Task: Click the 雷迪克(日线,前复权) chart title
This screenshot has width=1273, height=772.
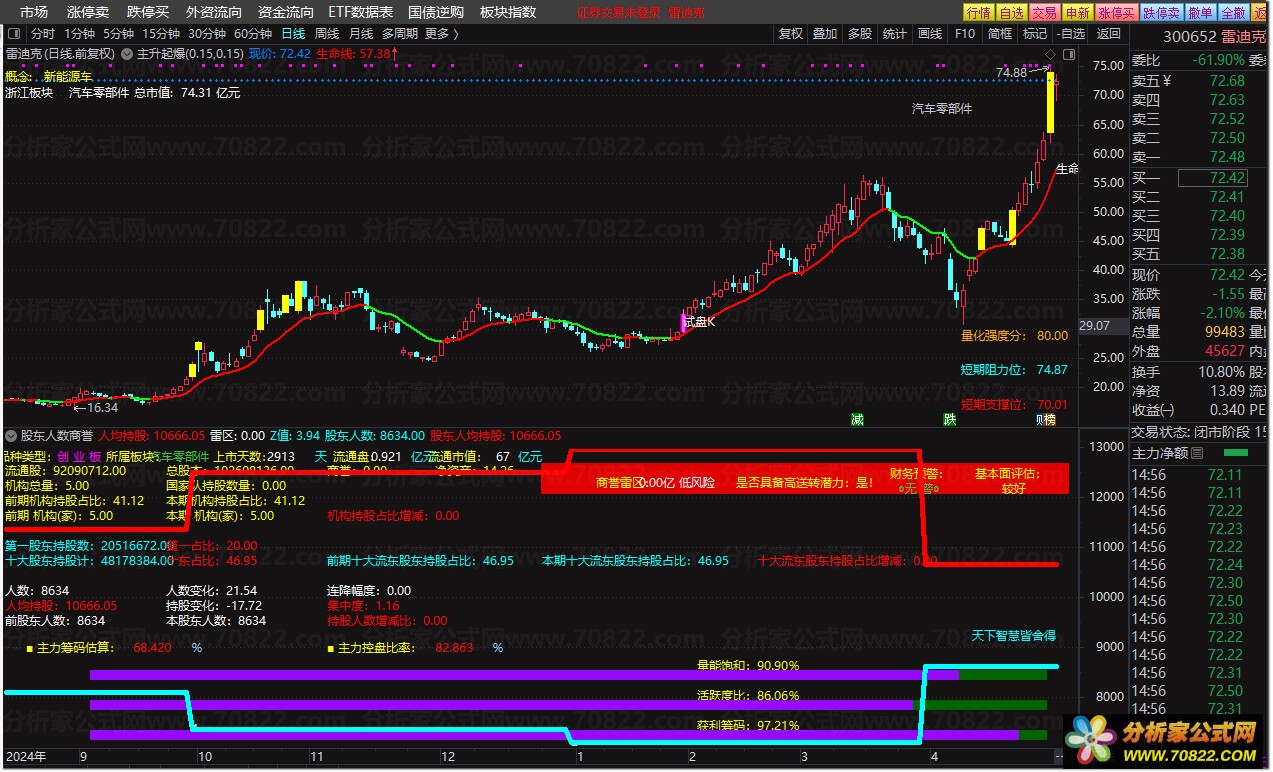Action: click(x=61, y=53)
